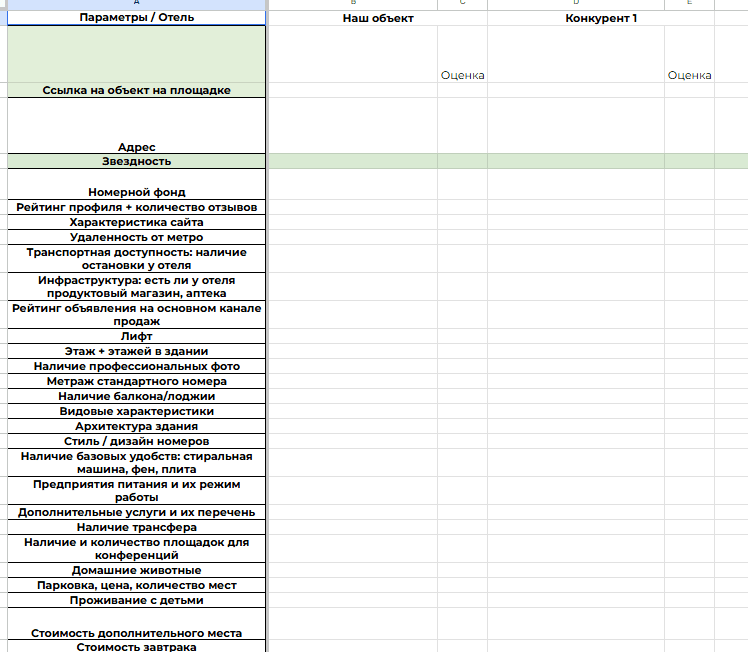This screenshot has height=652, width=748.
Task: Select 'Рейтинг профиля + количество отзывов' cell
Action: [136, 207]
